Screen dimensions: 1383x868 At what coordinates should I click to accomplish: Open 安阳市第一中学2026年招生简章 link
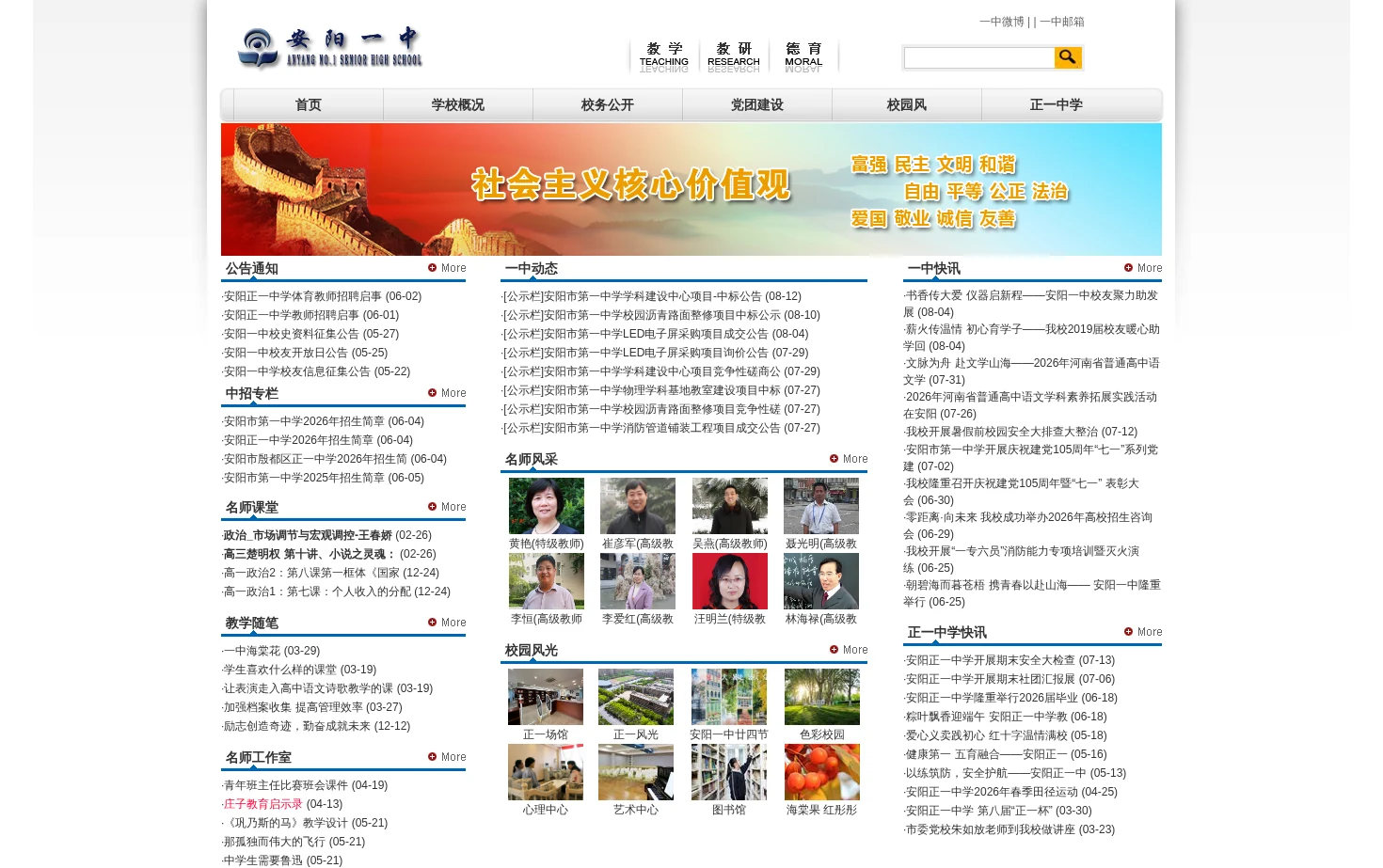(x=305, y=421)
